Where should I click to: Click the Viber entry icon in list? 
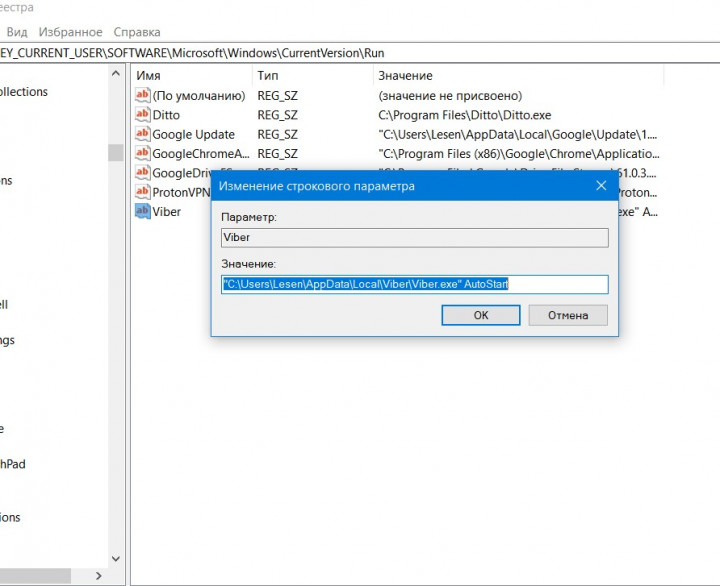point(142,211)
